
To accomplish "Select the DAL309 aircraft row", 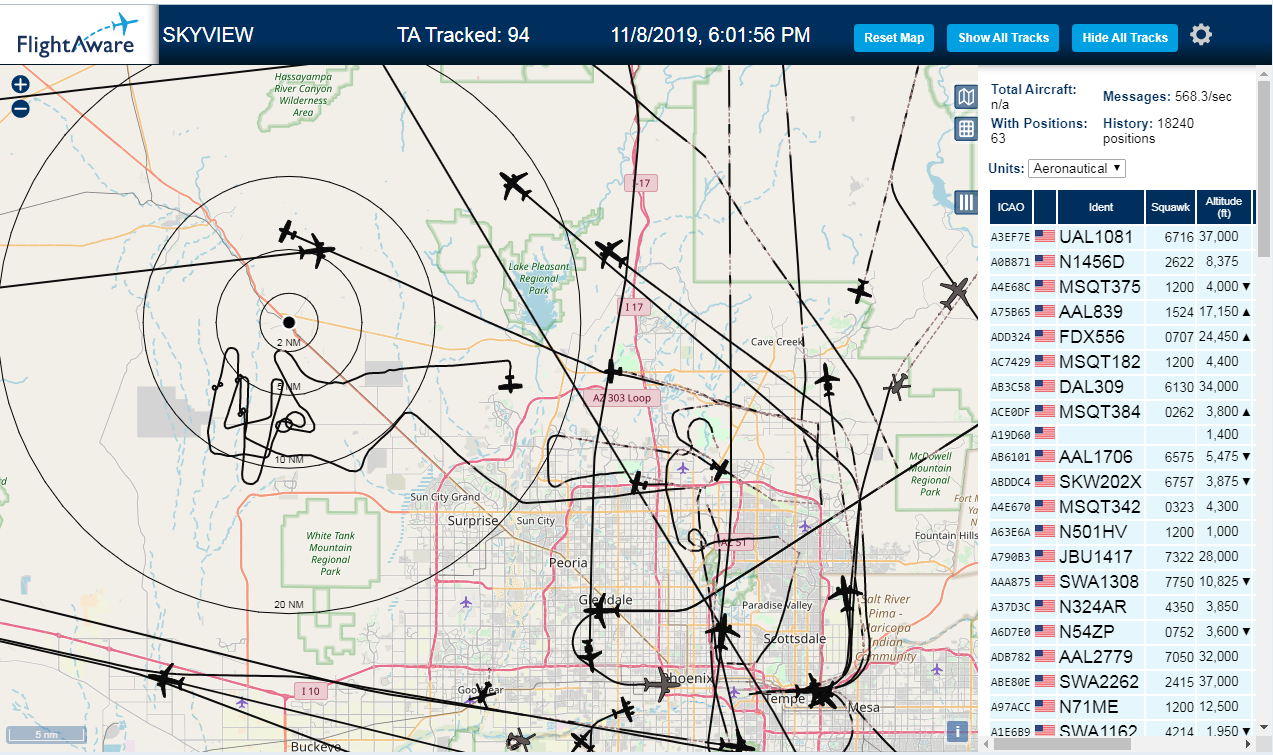I will pos(1122,387).
